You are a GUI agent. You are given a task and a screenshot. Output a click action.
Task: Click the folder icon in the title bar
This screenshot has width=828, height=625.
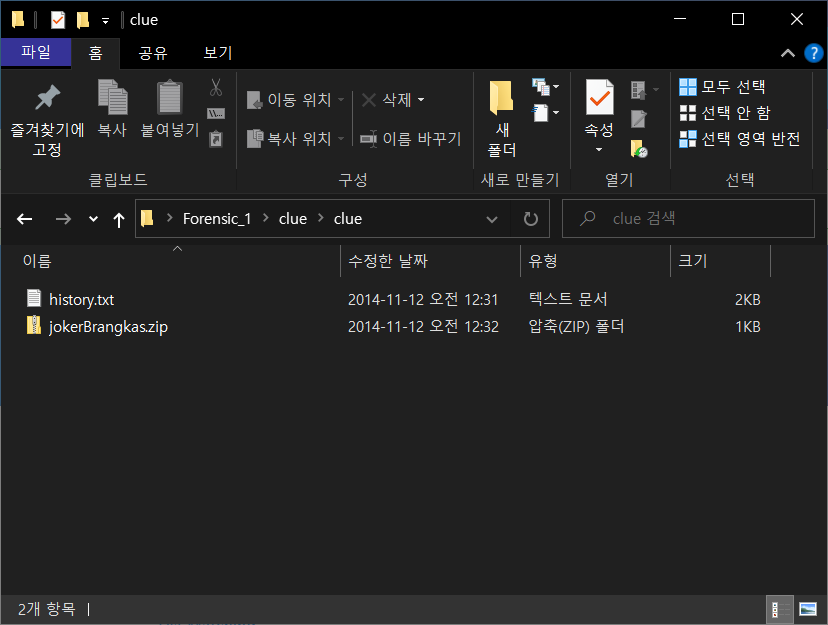tap(18, 20)
